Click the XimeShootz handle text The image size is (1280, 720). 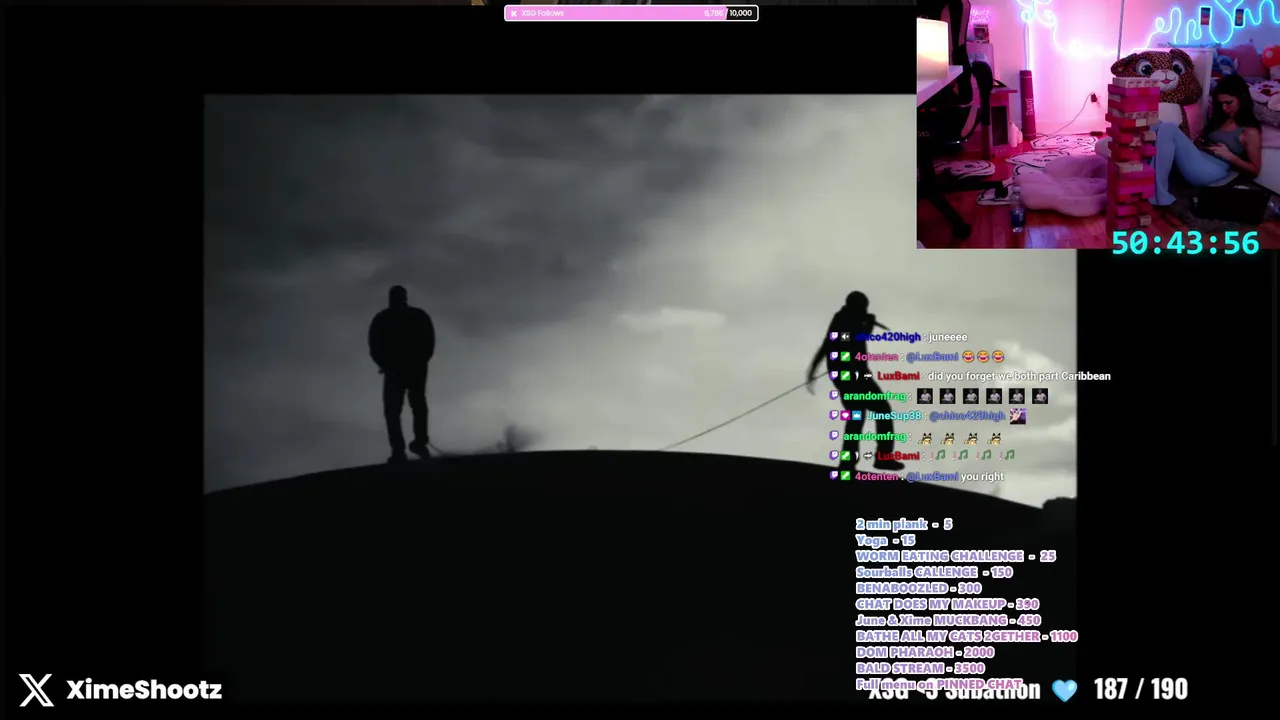click(144, 689)
